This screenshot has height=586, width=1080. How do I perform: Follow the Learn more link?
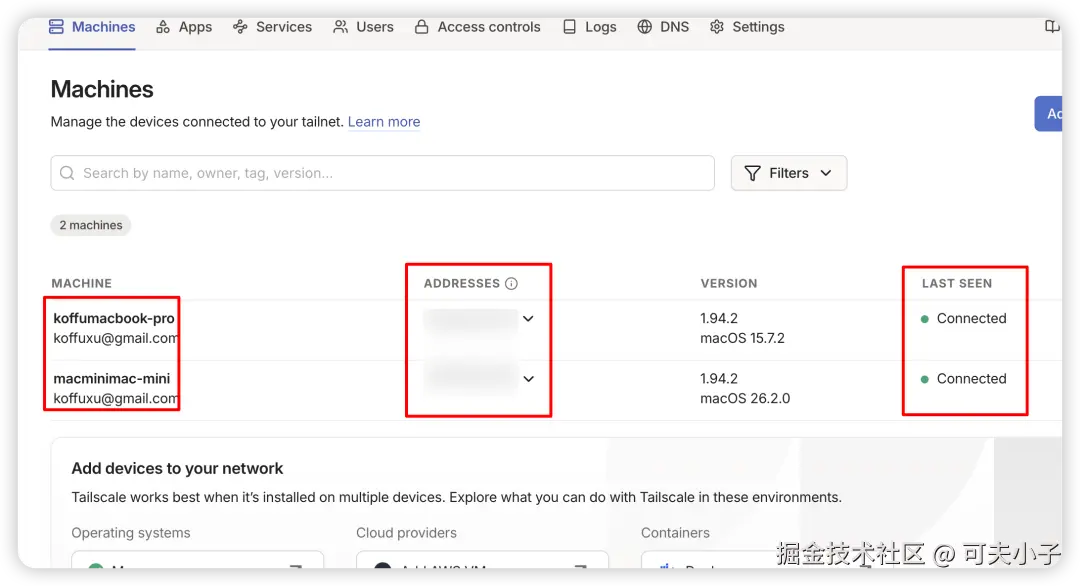point(384,122)
